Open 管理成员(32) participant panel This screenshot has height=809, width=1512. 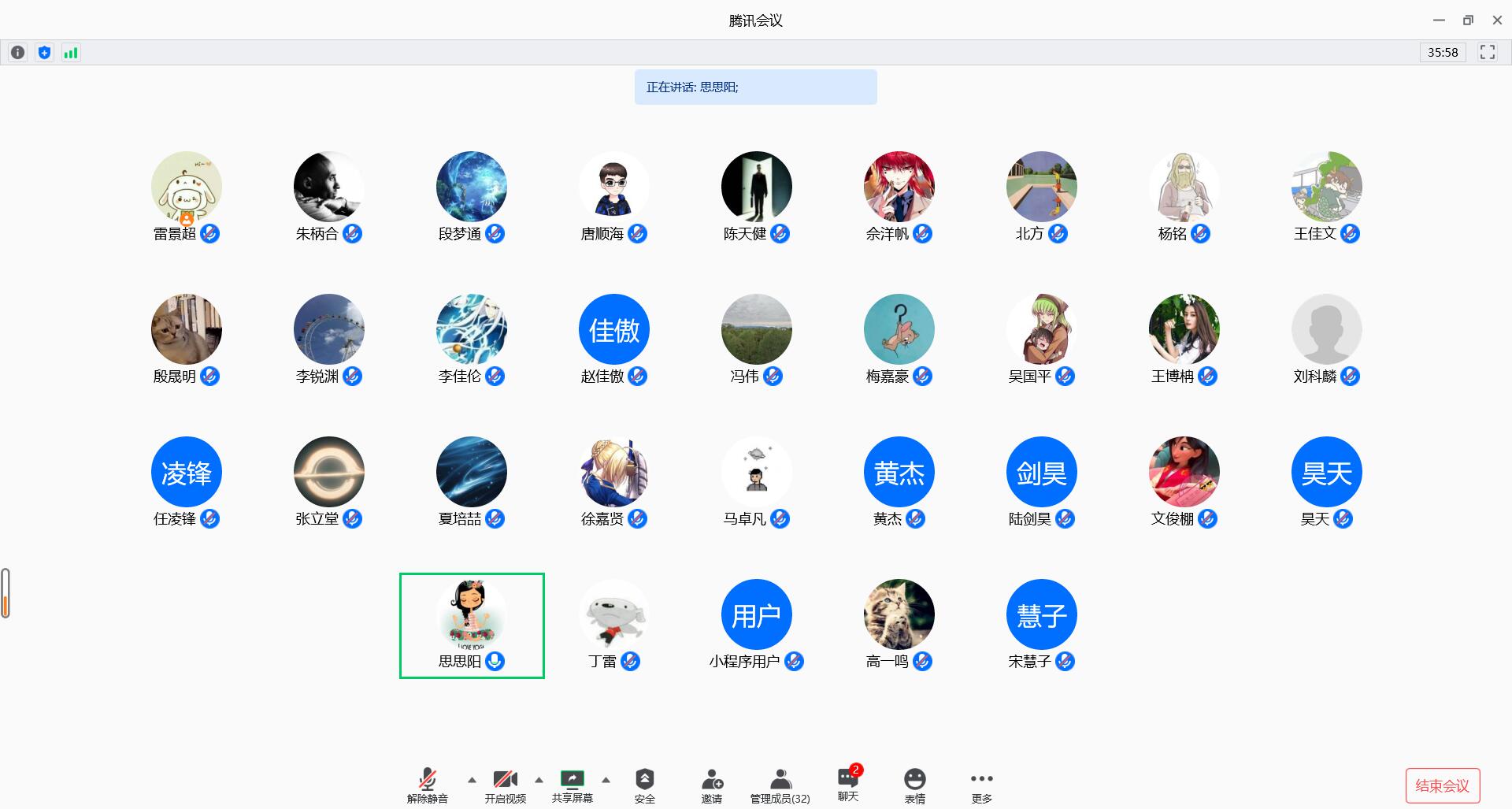780,785
